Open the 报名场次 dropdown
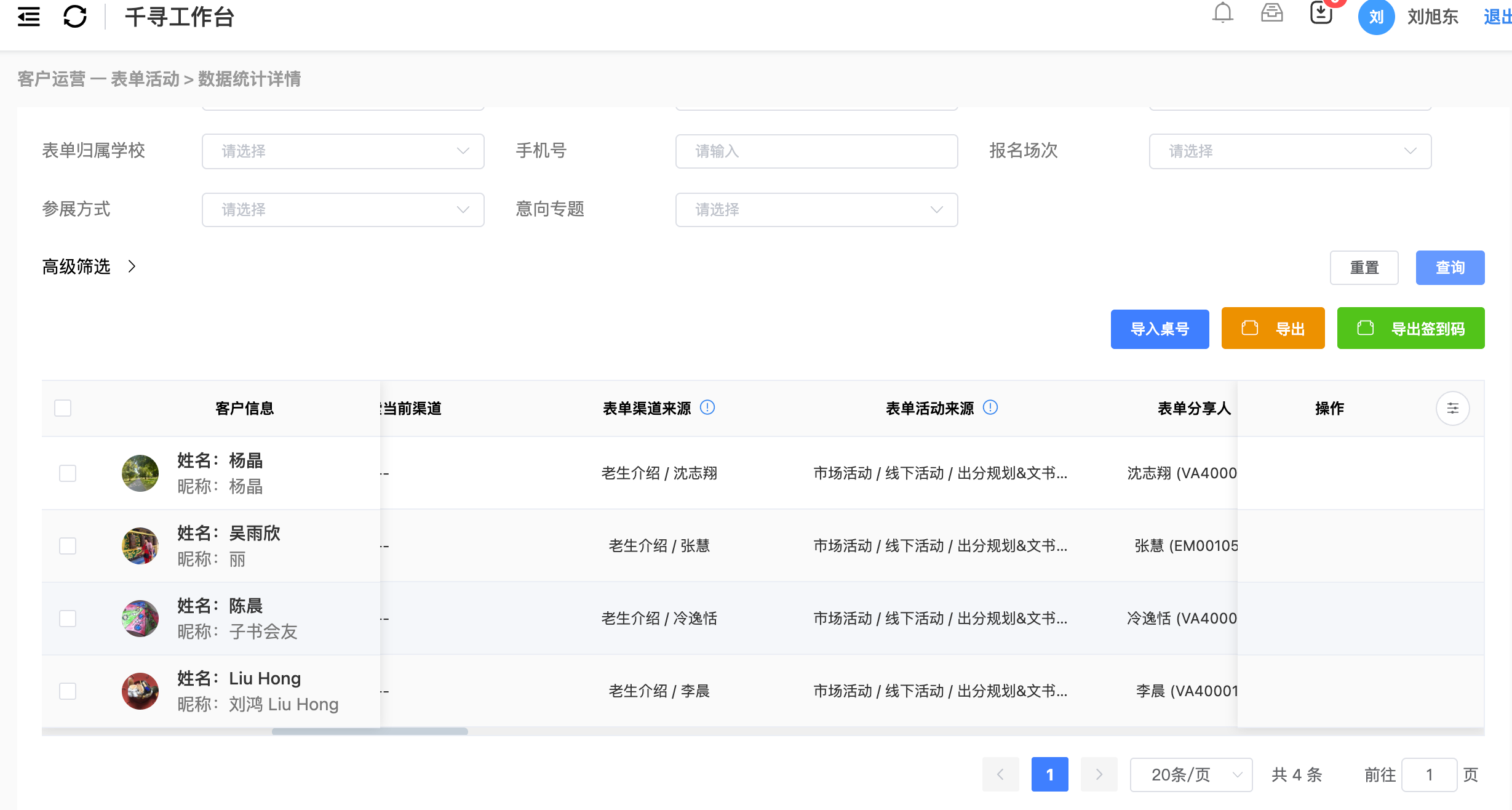The image size is (1512, 810). 1289,151
